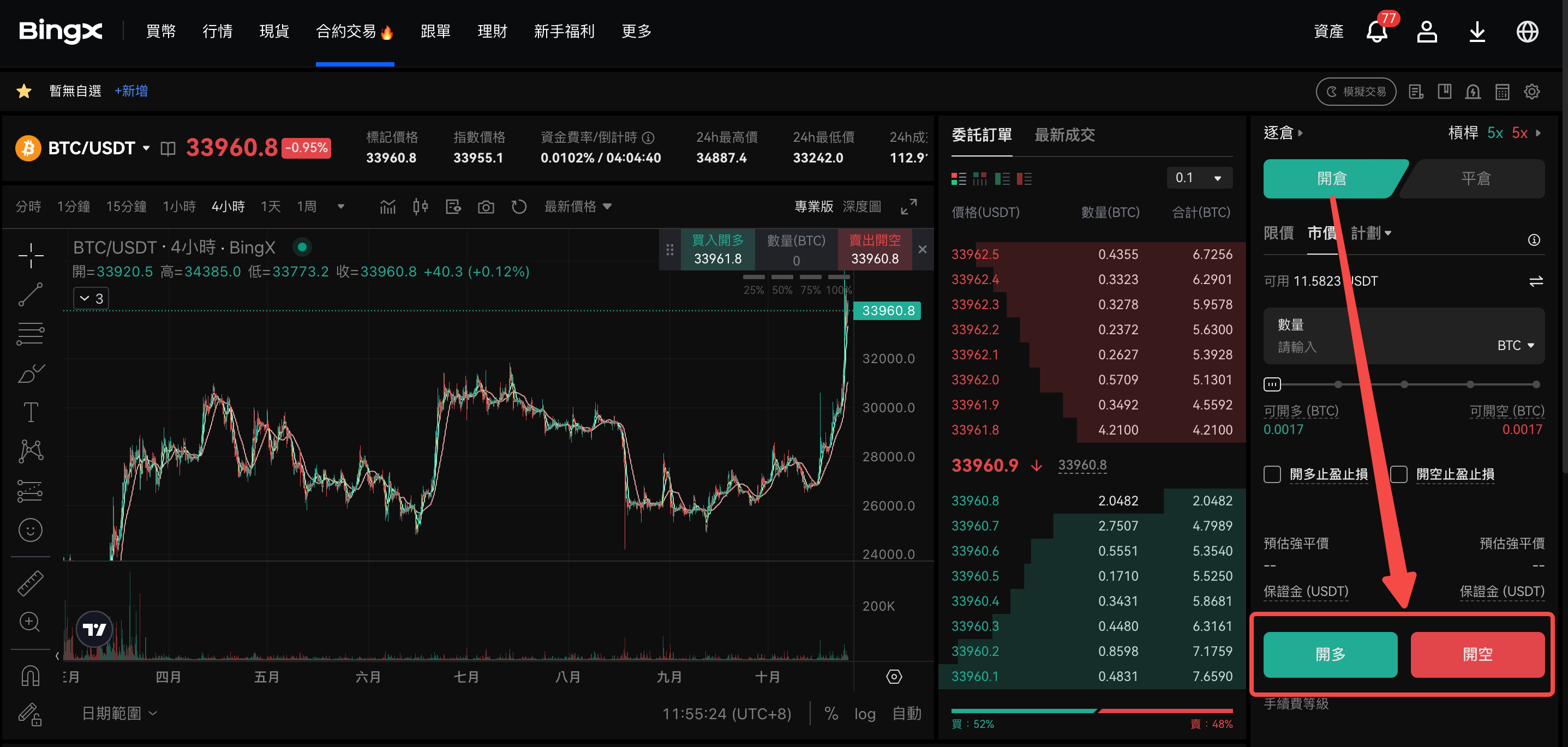Click the +新增 add favorite link

(131, 91)
